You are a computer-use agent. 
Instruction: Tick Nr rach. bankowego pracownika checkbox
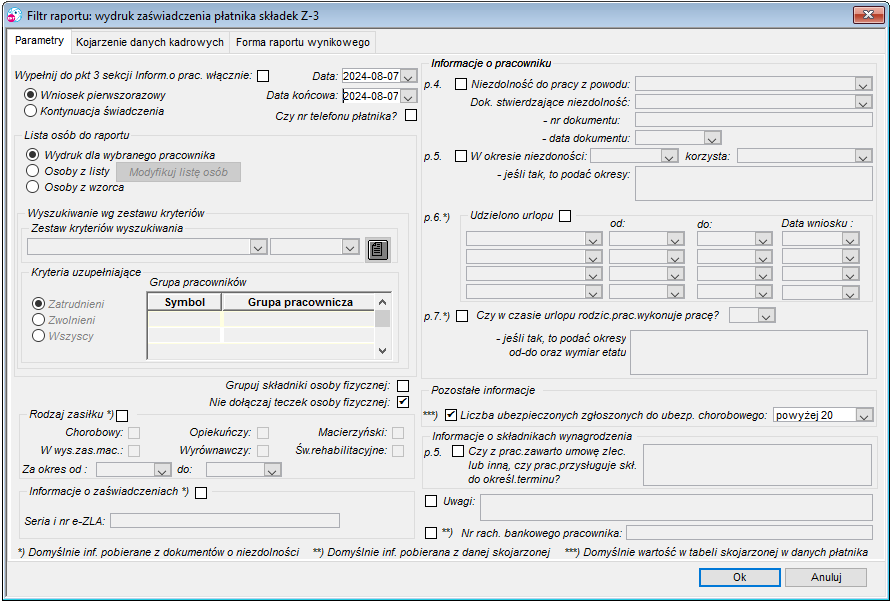pyautogui.click(x=431, y=532)
